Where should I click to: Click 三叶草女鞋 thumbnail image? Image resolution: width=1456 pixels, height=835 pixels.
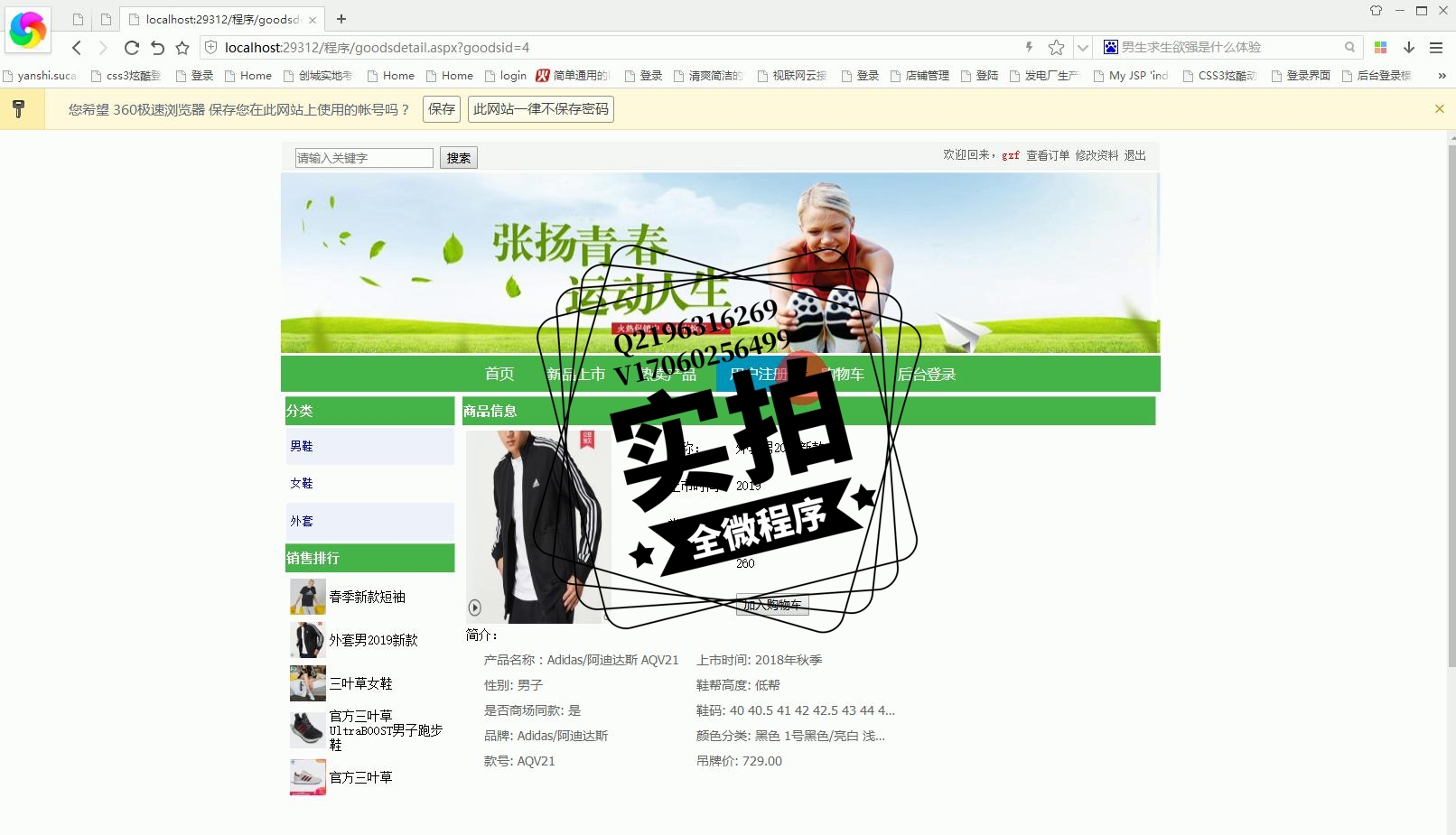click(x=308, y=683)
